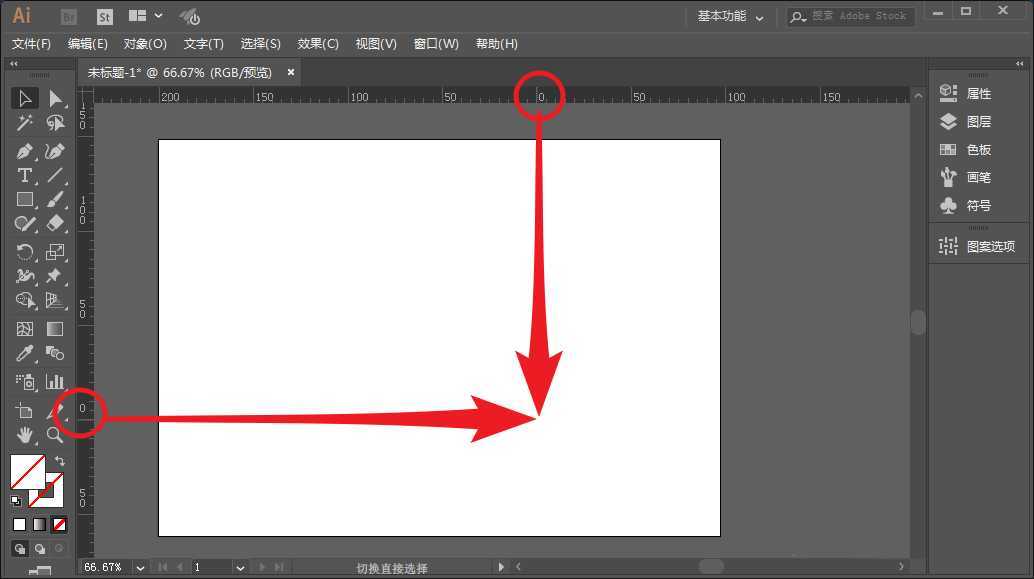Set the None color mode button
Image resolution: width=1034 pixels, height=579 pixels.
pos(60,524)
